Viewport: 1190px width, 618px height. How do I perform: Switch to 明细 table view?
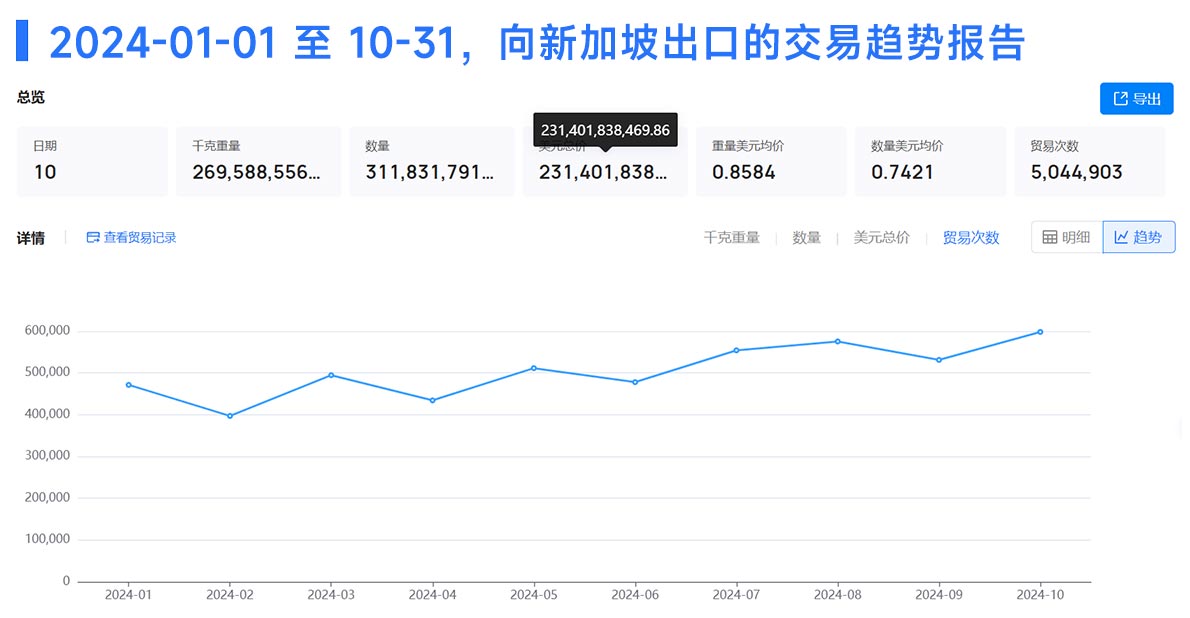(1066, 237)
